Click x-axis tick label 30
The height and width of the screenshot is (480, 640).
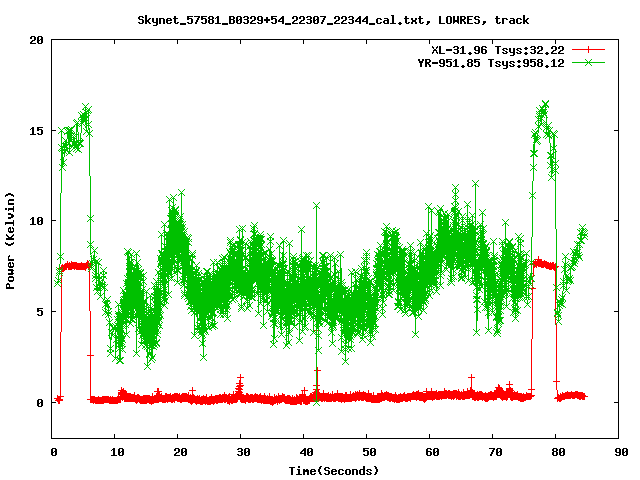tap(243, 452)
